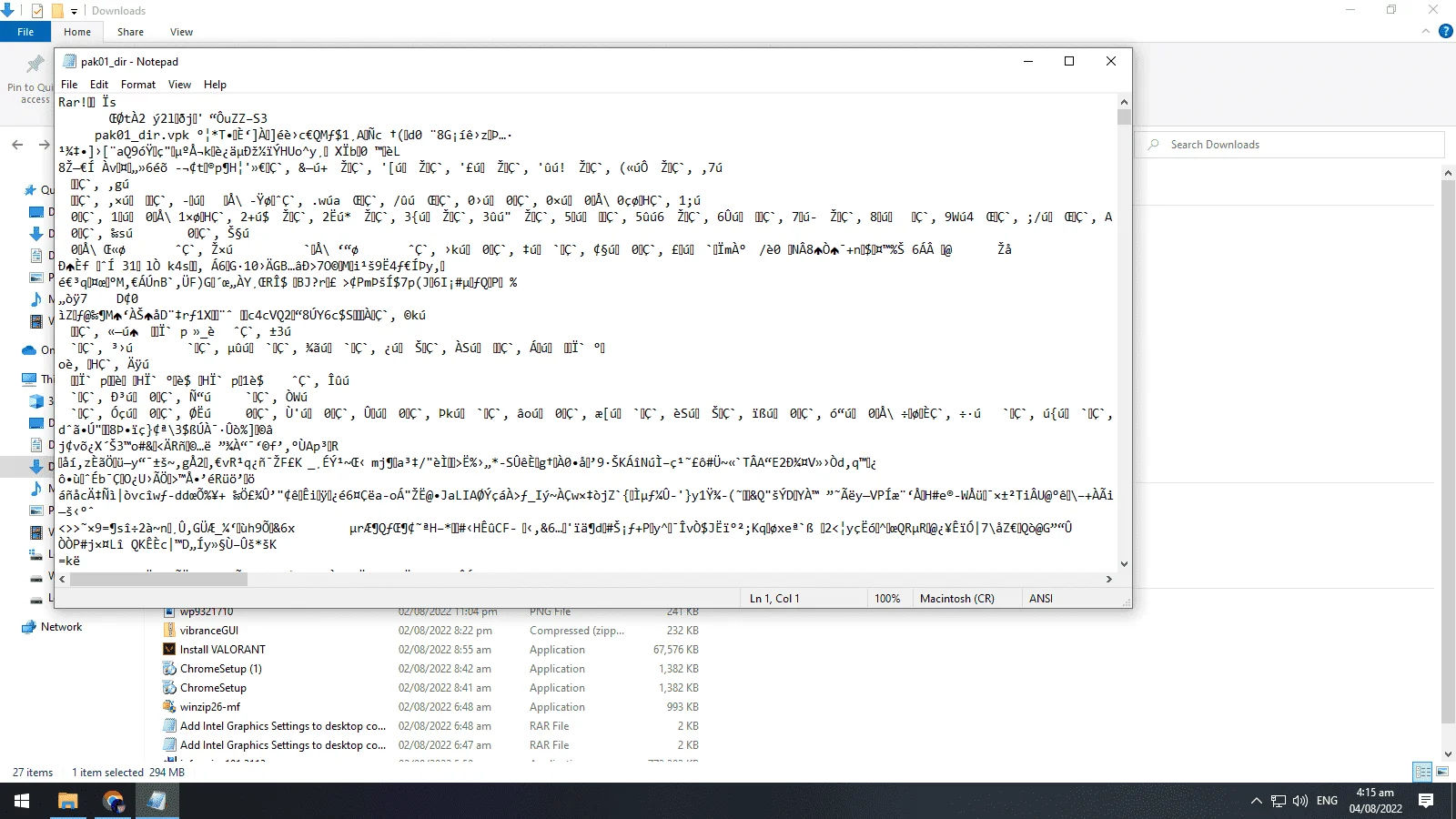Click the ANSI encoding status entry
This screenshot has height=819, width=1456.
[1041, 599]
